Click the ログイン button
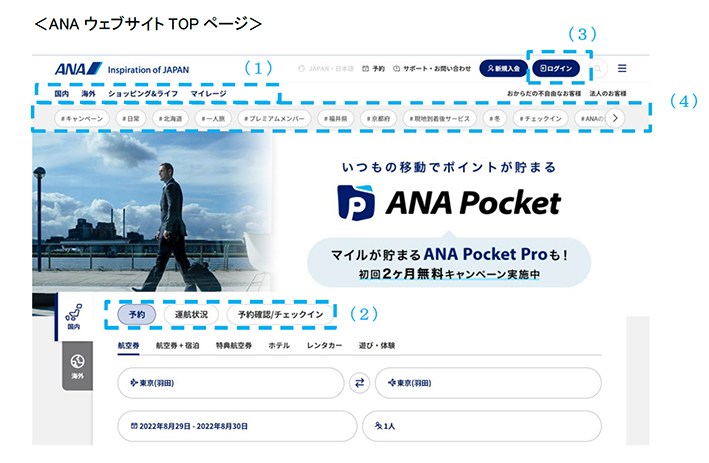 [x=556, y=68]
